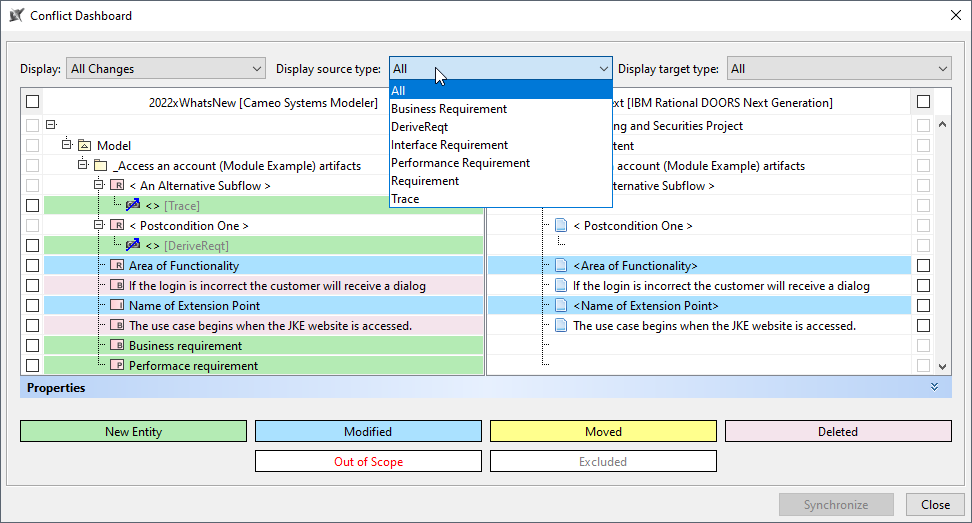
Task: Toggle the select-all checkbox in left header
Action: point(33,102)
